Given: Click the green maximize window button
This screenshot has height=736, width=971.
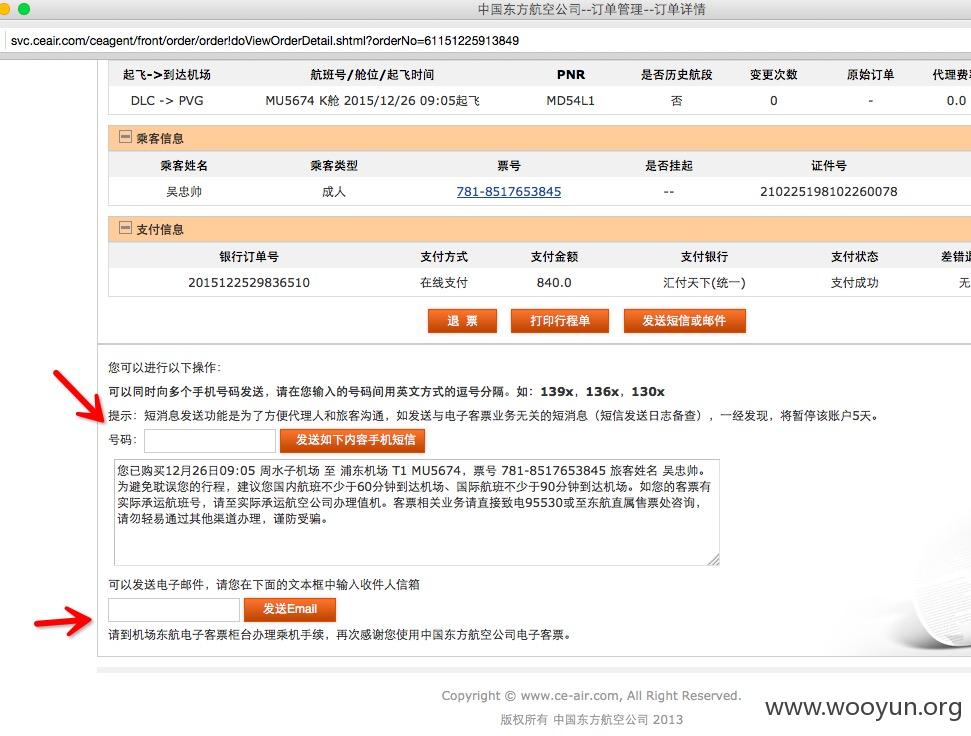Looking at the screenshot, I should pos(24,8).
